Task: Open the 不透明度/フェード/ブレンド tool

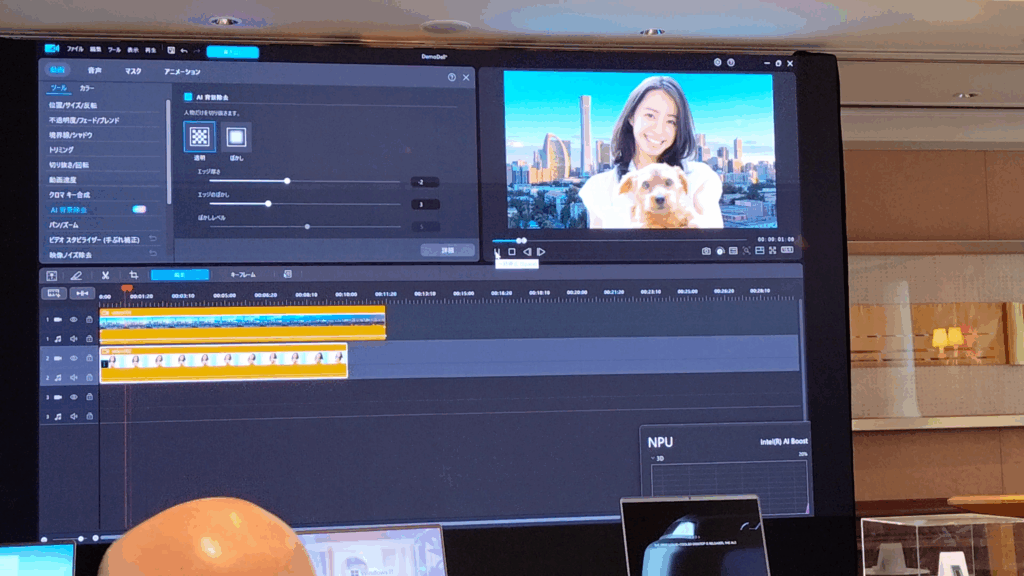Action: coord(84,120)
